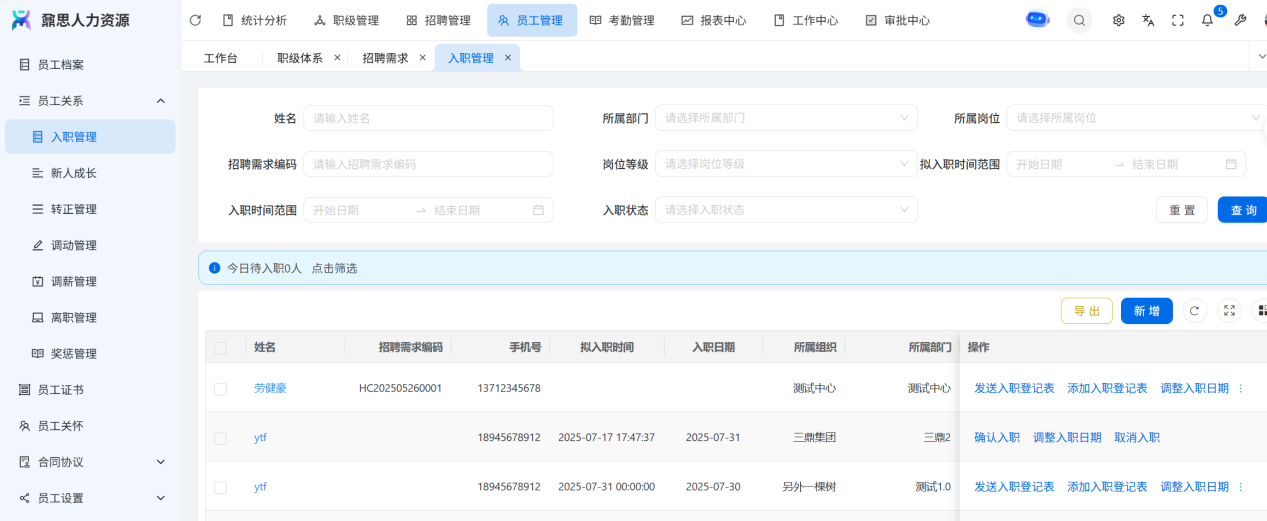Click the refresh icon in top navigation bar
Image resolution: width=1267 pixels, height=521 pixels.
coord(195,20)
